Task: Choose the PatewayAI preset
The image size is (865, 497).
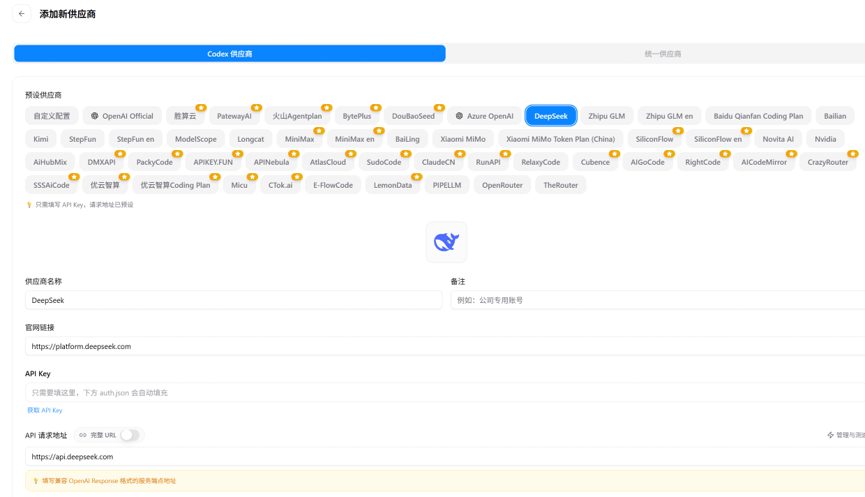Action: (x=234, y=116)
